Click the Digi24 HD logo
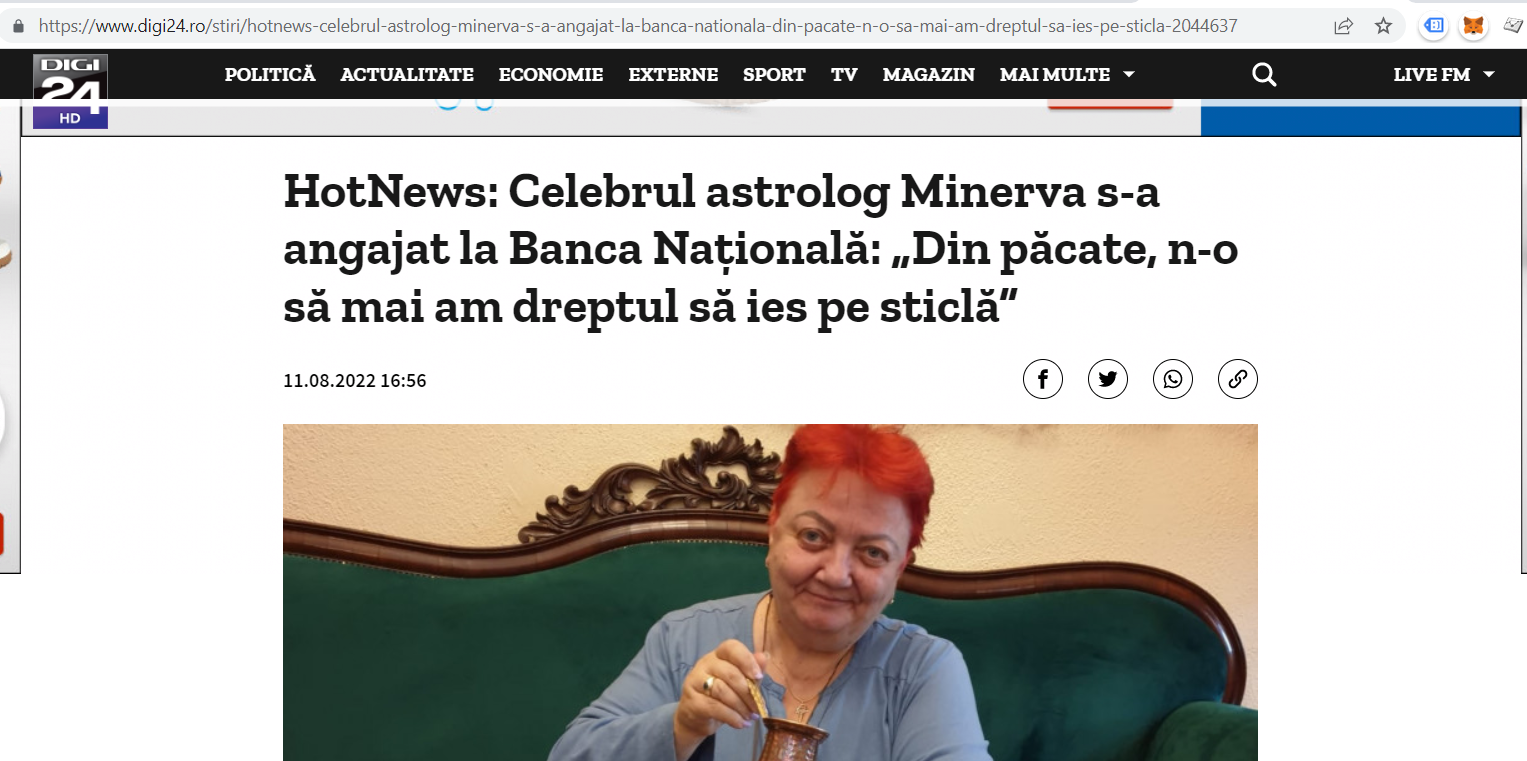 coord(70,91)
